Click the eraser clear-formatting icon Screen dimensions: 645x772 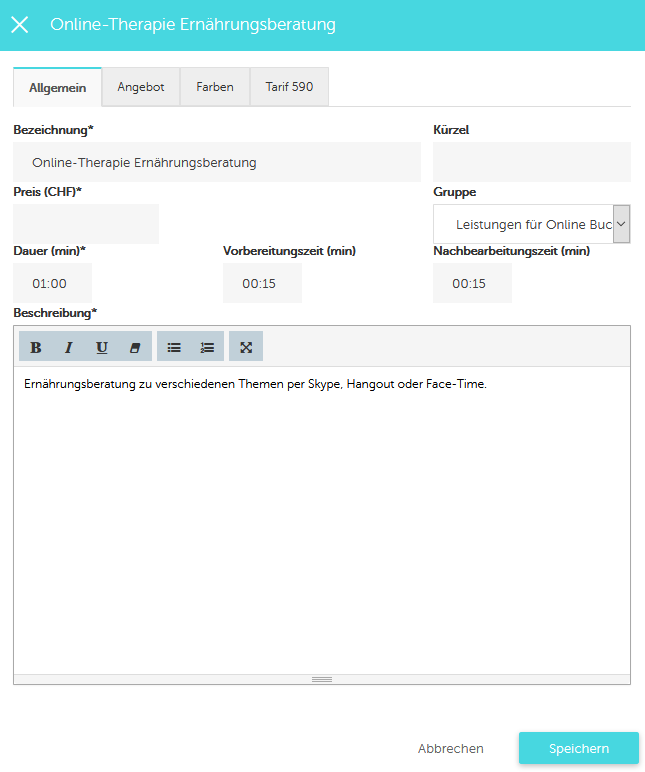(135, 347)
